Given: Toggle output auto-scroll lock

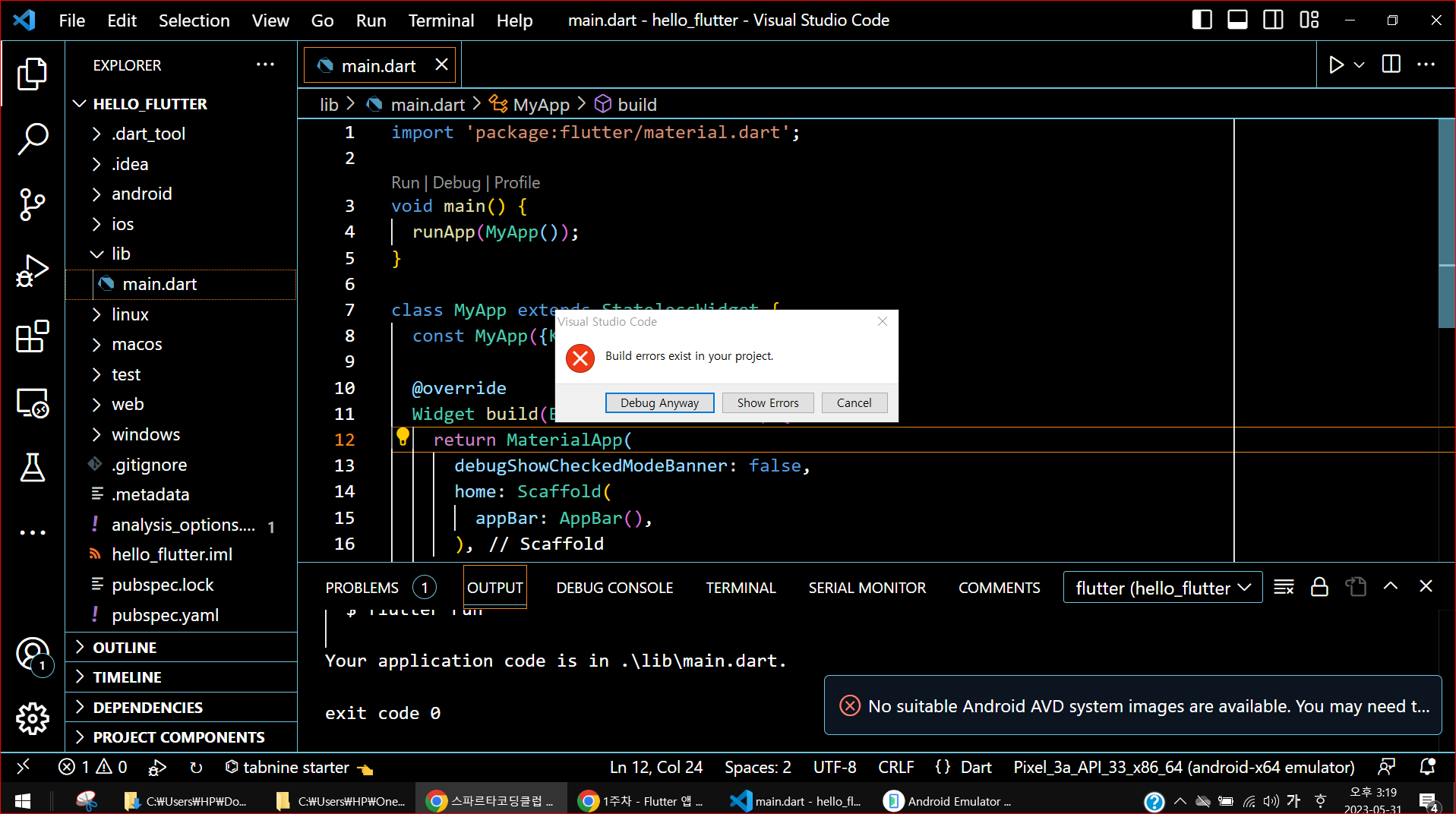Looking at the screenshot, I should (x=1320, y=587).
